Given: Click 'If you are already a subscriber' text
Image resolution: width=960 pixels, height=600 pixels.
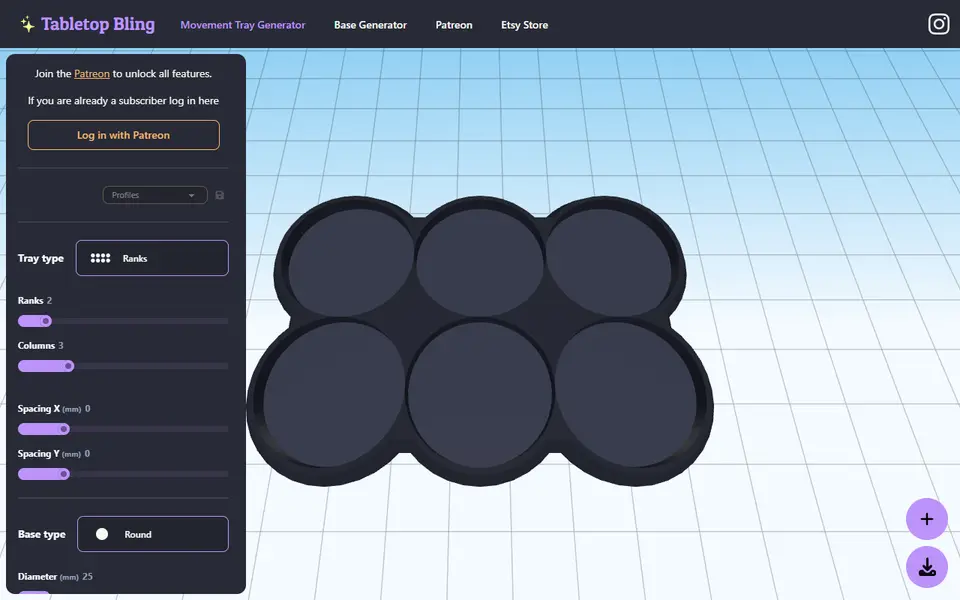Looking at the screenshot, I should click(x=123, y=100).
